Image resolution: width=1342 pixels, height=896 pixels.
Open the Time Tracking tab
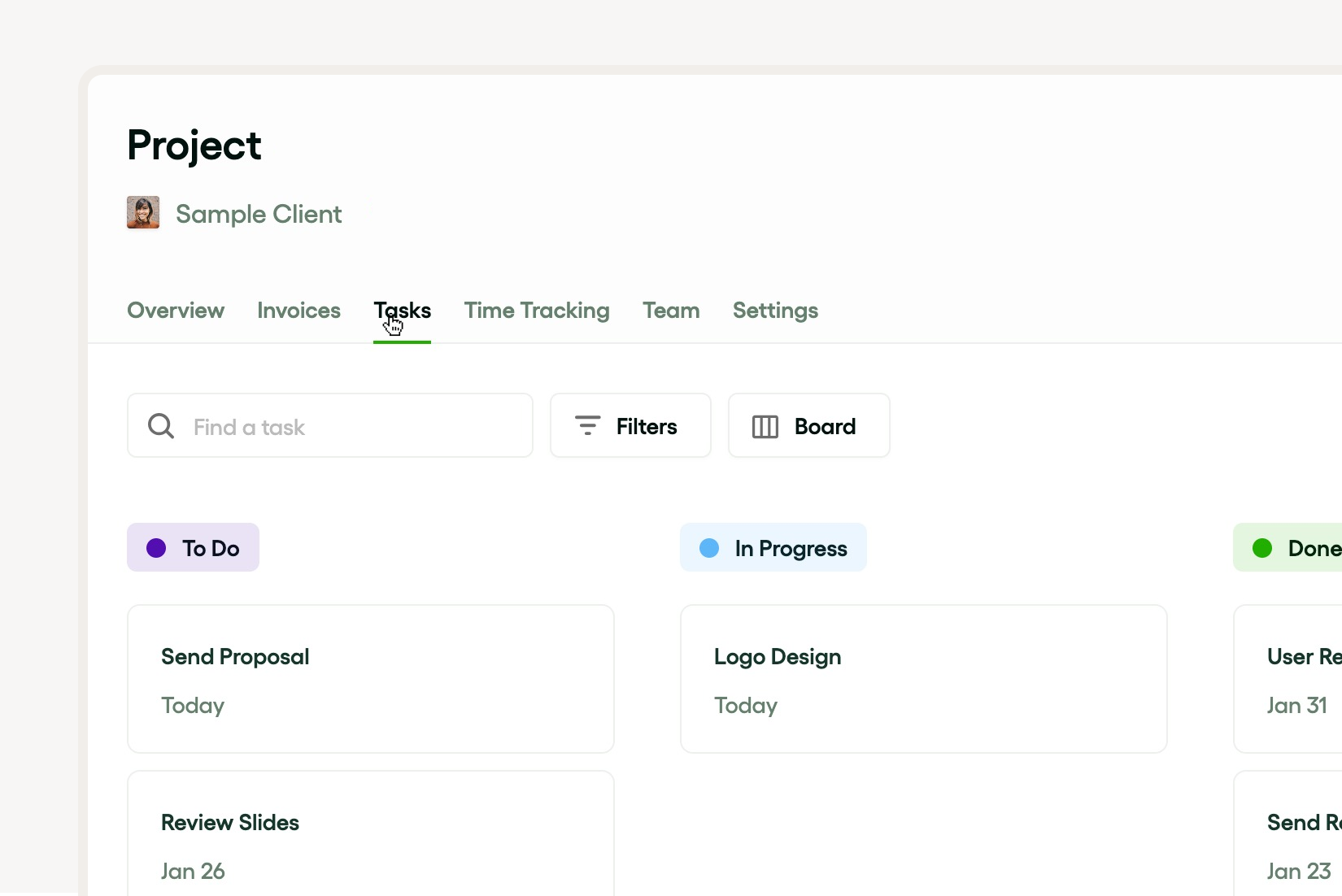pos(537,311)
